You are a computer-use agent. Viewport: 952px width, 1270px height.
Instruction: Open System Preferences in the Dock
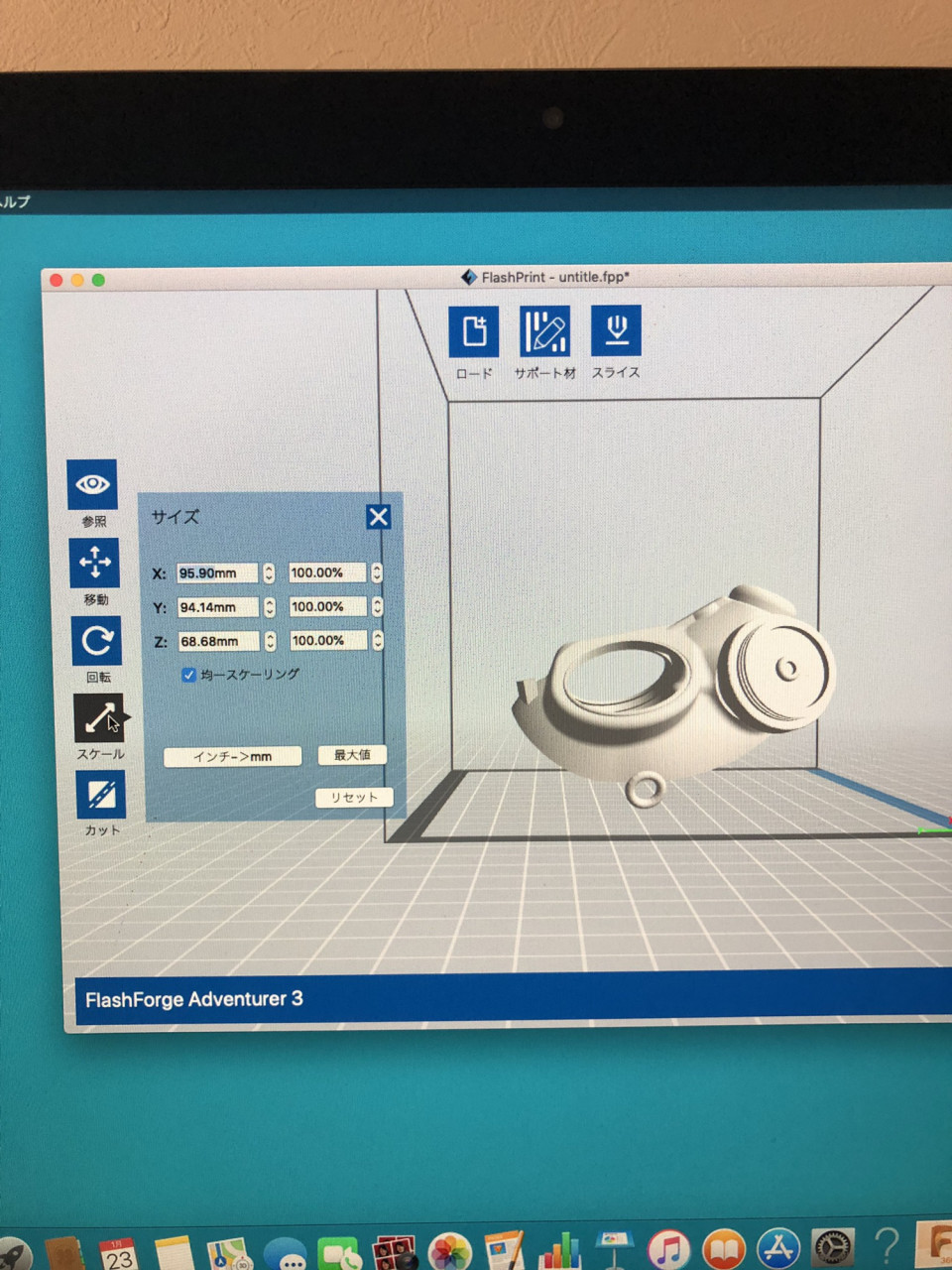coord(833,1248)
